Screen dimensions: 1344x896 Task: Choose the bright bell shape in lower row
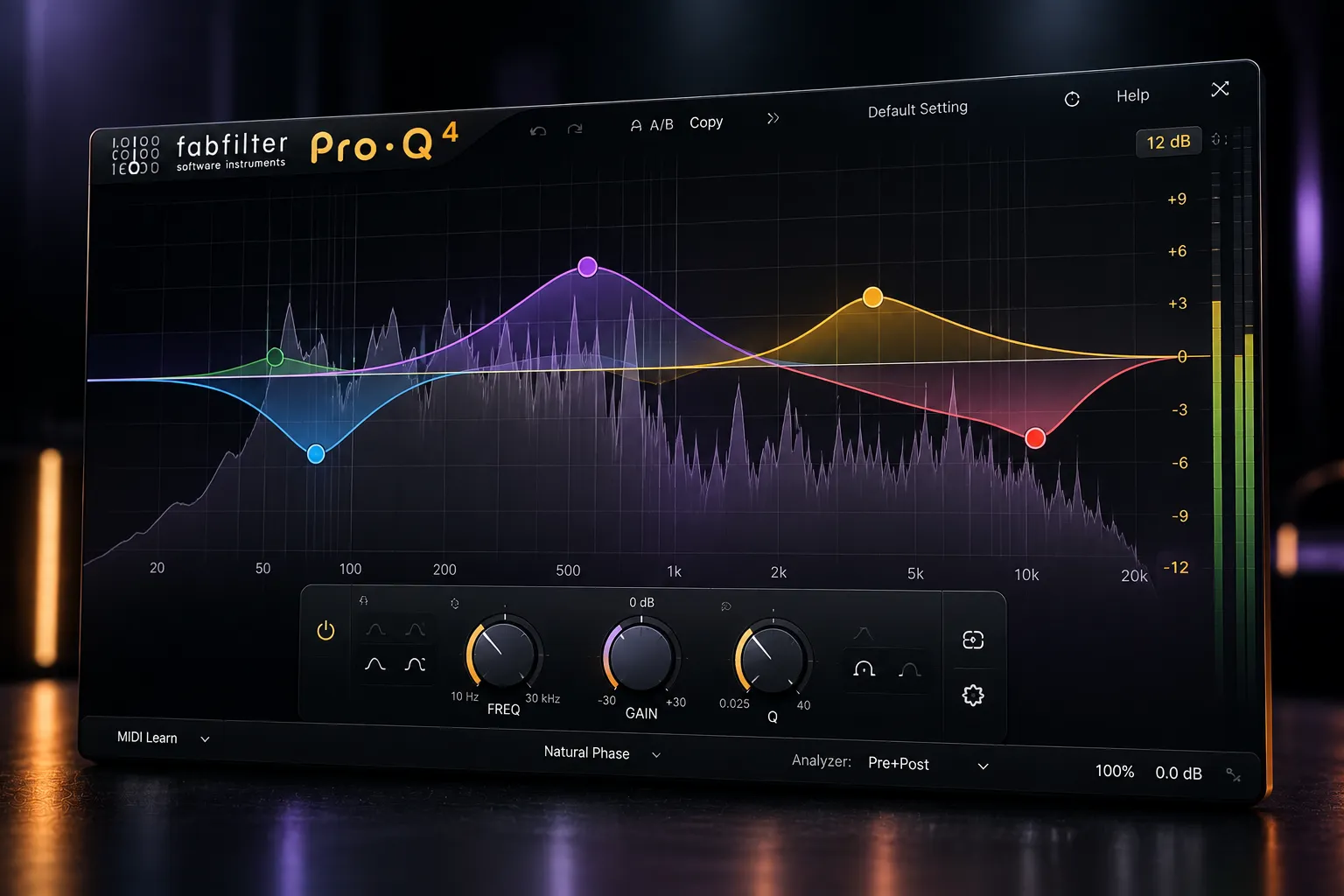coord(375,664)
